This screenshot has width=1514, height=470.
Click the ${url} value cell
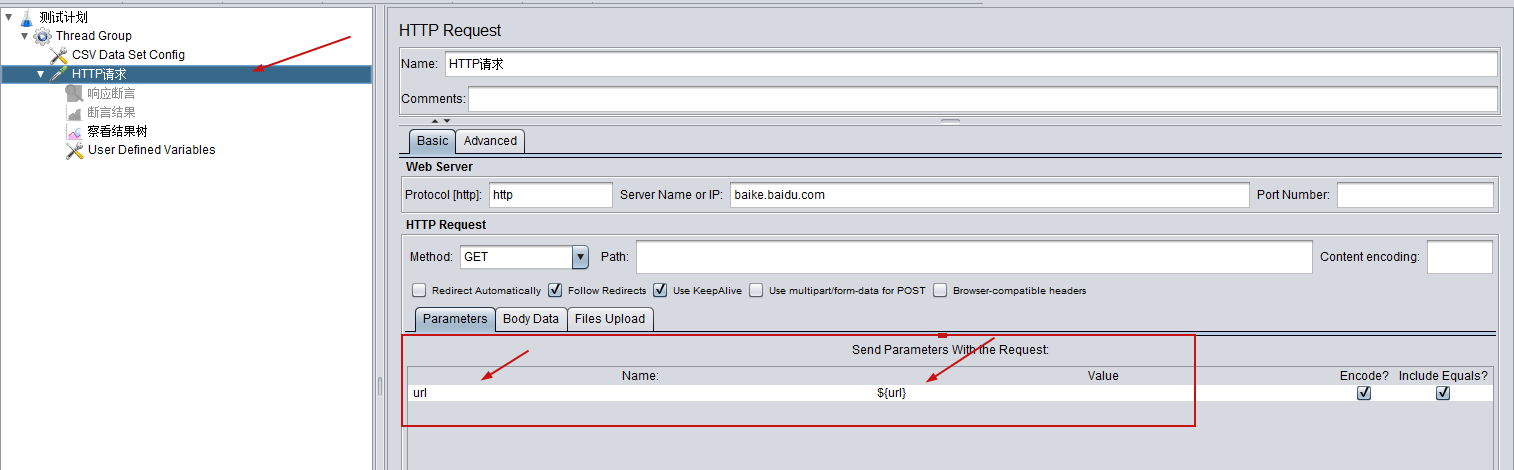tap(1103, 393)
